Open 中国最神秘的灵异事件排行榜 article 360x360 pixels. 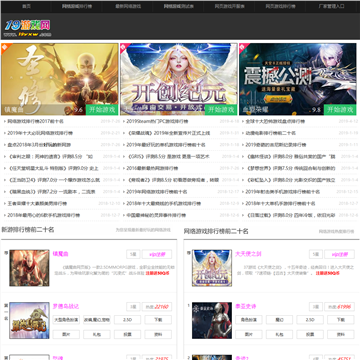[x=156, y=215]
